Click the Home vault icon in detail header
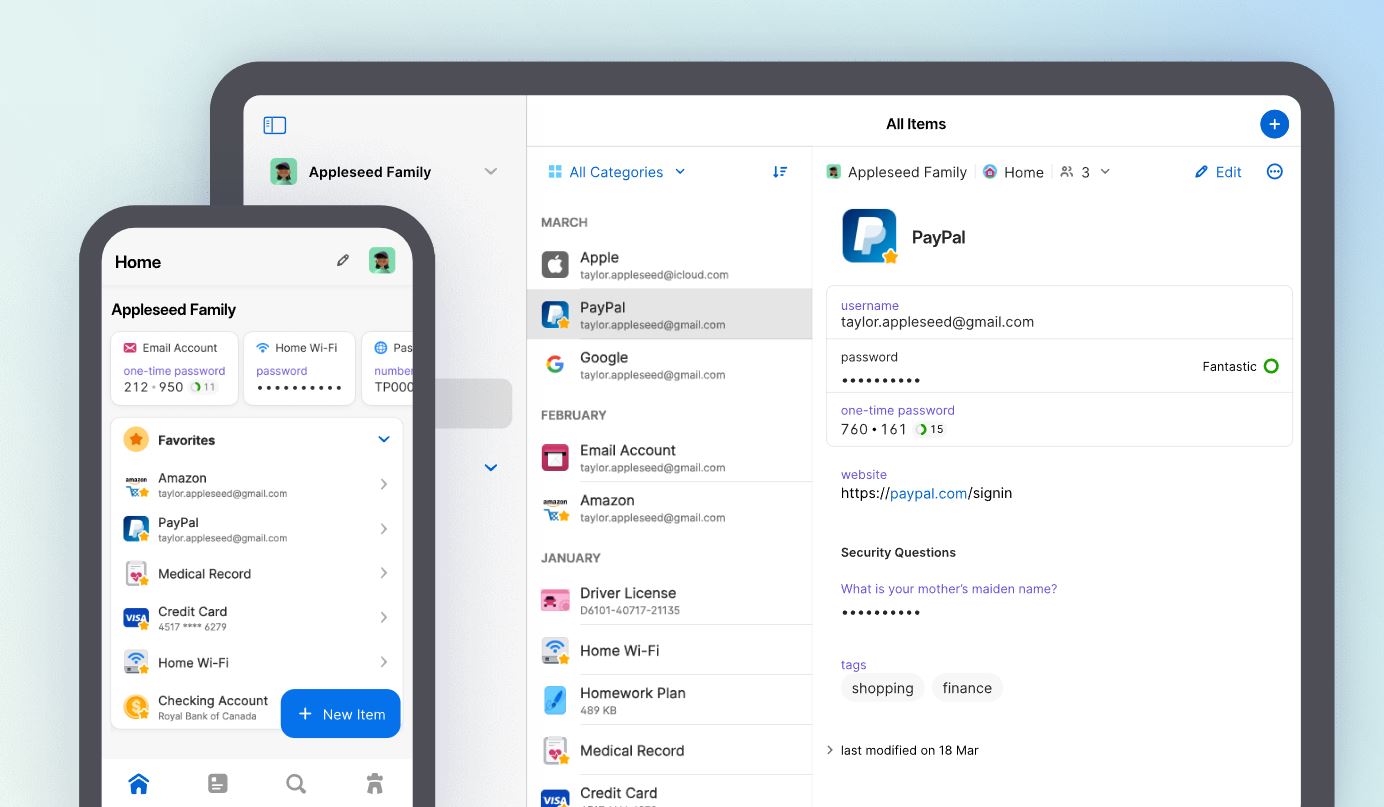This screenshot has height=807, width=1384. pyautogui.click(x=990, y=172)
